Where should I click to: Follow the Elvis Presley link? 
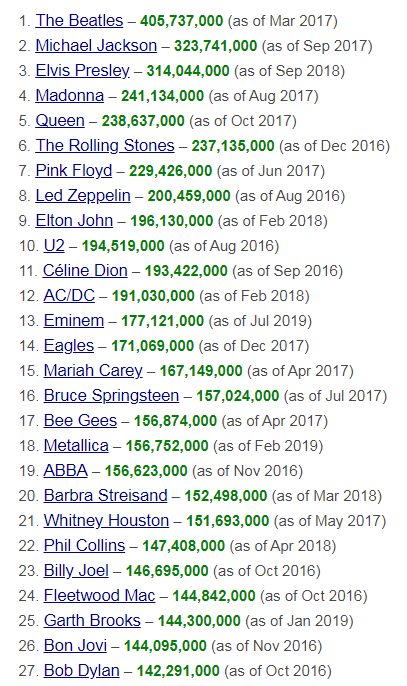(83, 70)
